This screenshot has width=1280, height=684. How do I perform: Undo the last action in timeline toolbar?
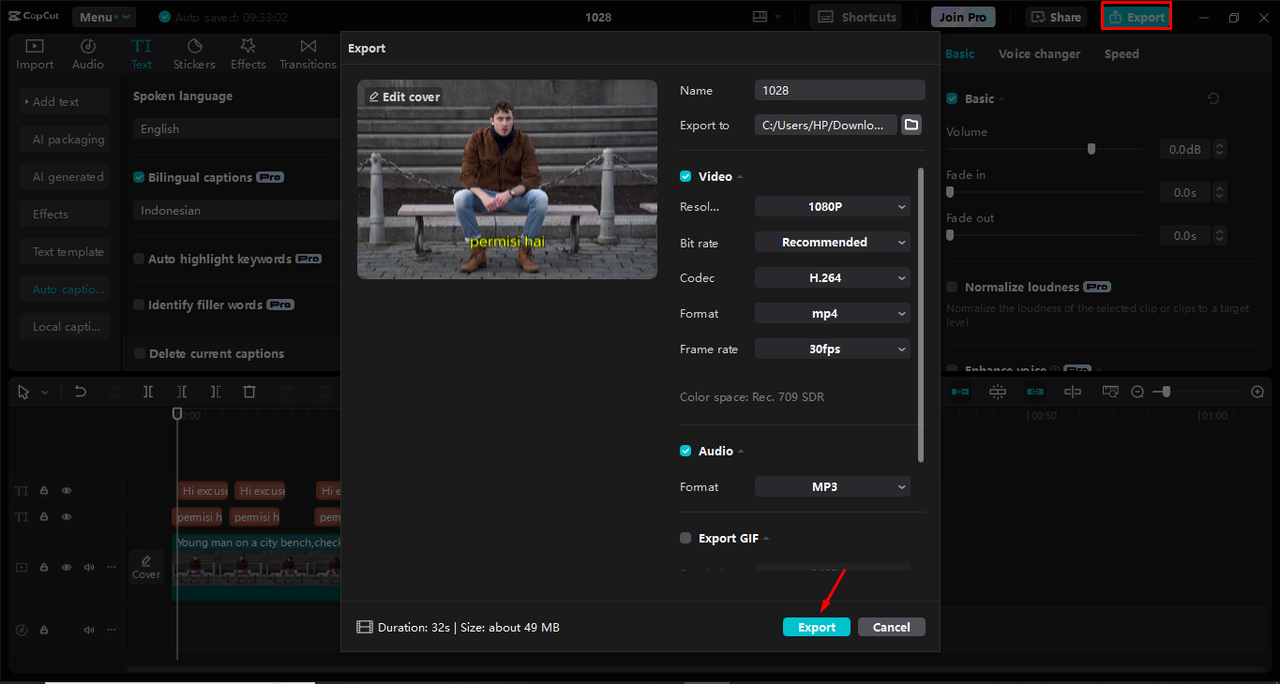[81, 392]
